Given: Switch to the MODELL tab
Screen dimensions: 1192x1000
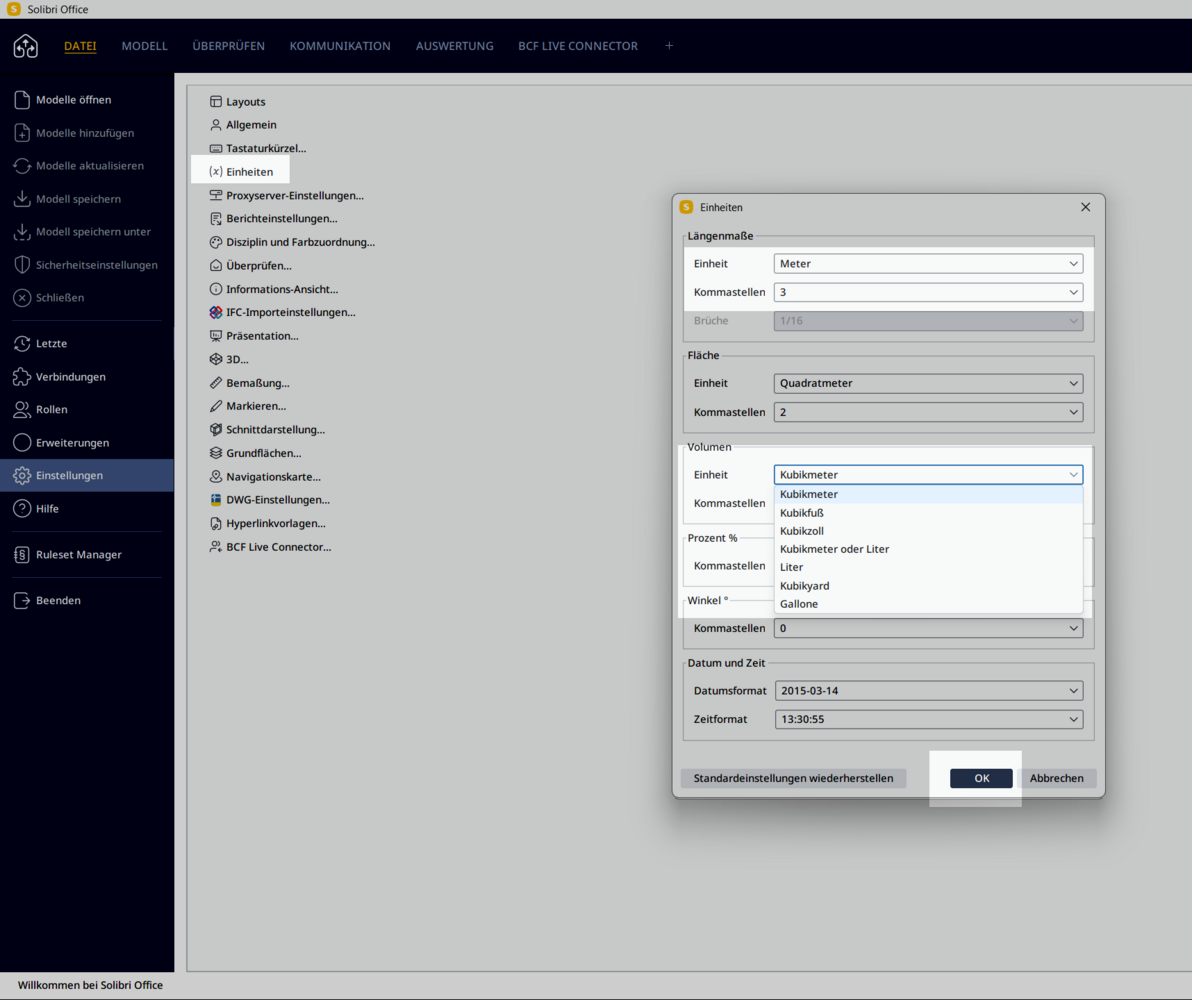Looking at the screenshot, I should point(144,46).
